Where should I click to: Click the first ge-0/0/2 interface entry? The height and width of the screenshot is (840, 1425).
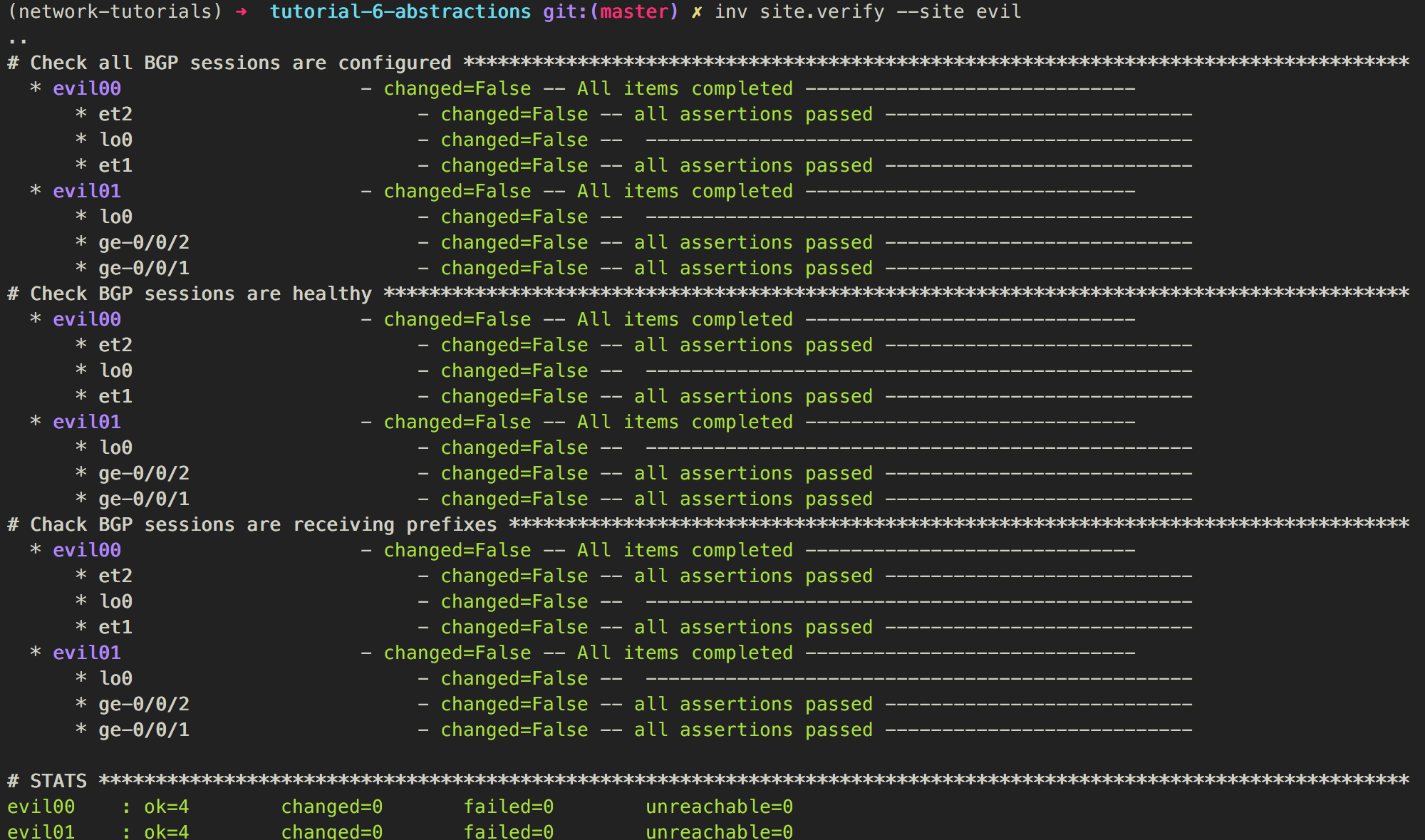tap(144, 242)
